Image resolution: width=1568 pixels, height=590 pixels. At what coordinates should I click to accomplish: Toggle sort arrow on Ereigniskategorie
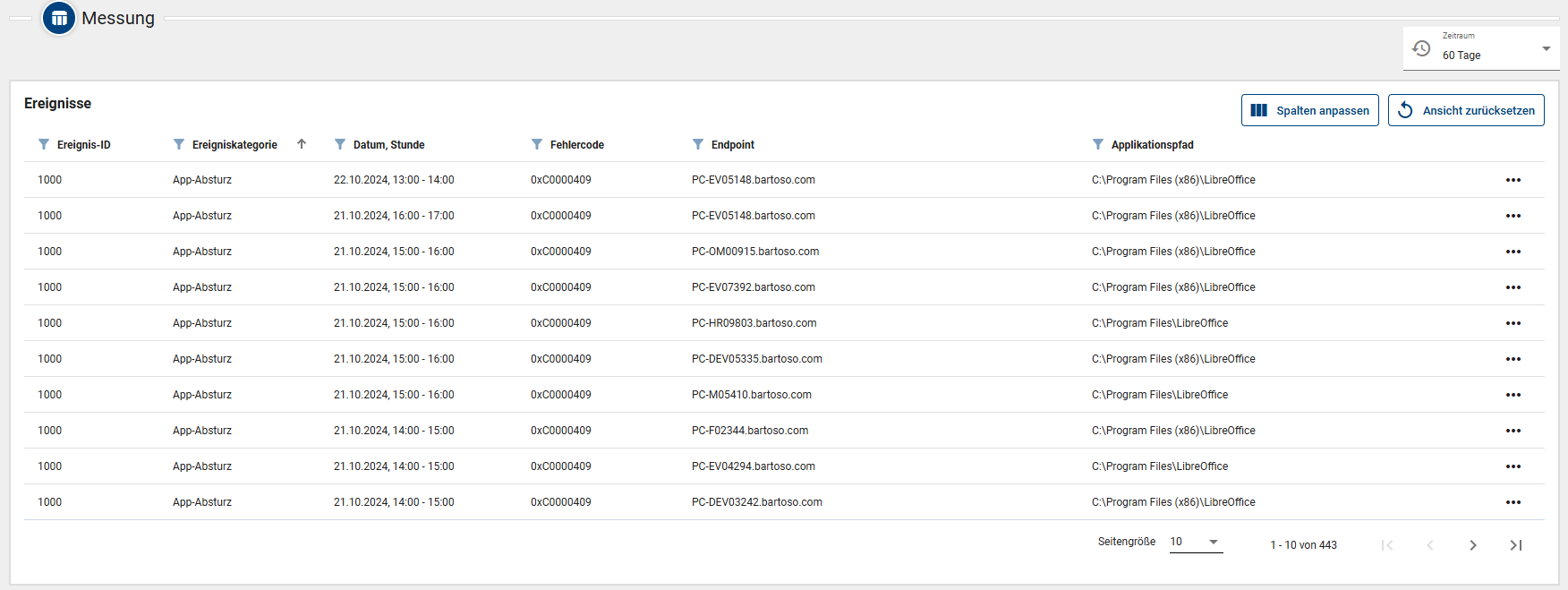pos(302,144)
